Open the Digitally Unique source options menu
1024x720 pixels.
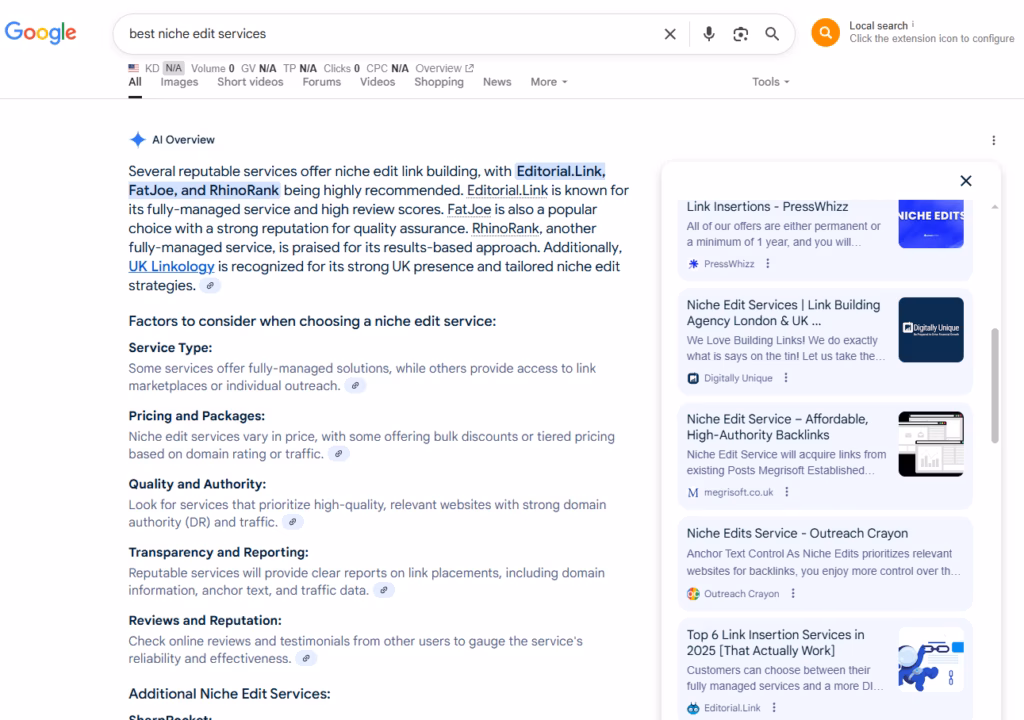tap(786, 378)
